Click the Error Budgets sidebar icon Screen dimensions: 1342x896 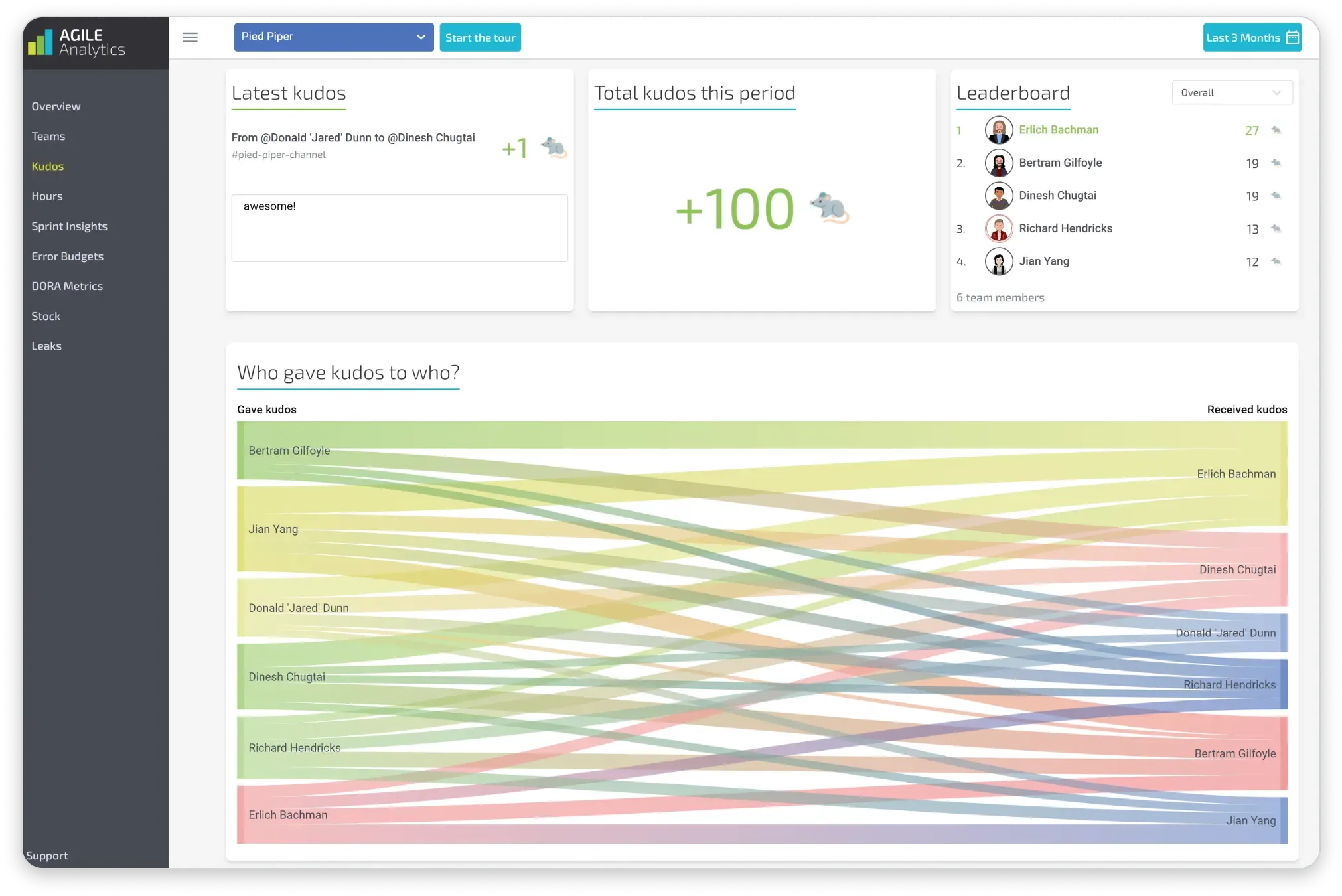click(67, 255)
